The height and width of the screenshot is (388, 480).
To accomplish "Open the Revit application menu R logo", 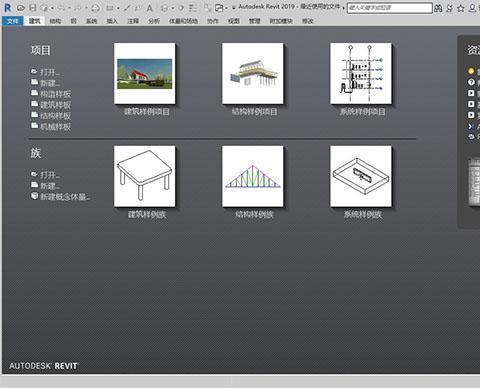I will click(7, 8).
